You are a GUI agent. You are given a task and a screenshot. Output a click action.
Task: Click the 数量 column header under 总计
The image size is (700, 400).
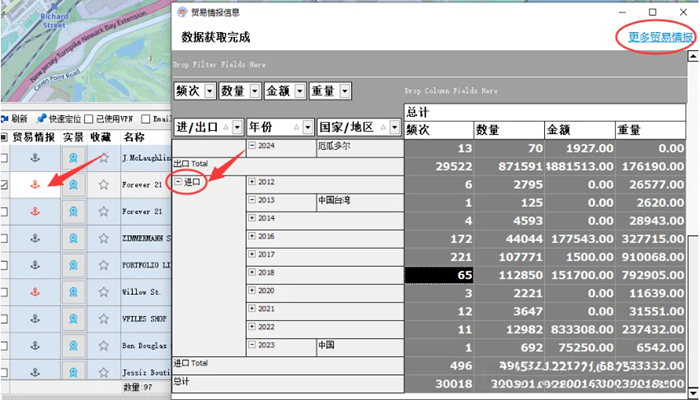pos(509,130)
